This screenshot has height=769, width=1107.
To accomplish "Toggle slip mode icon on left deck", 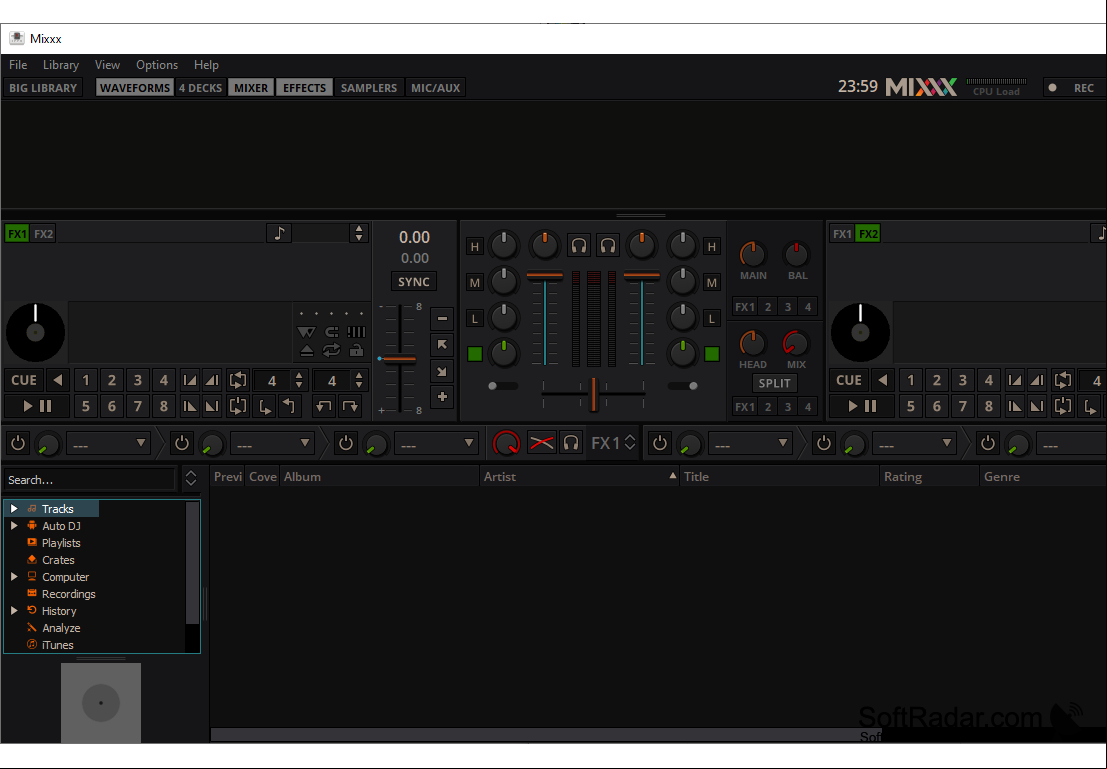I will coord(332,331).
